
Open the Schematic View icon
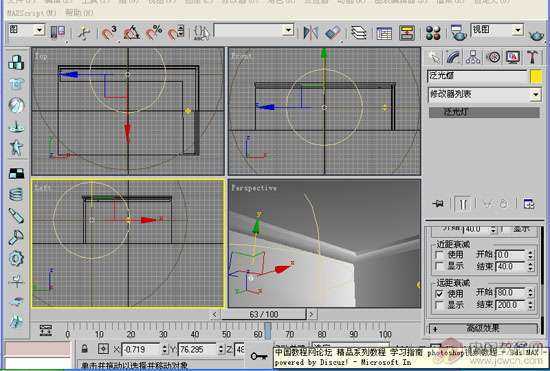coord(407,33)
